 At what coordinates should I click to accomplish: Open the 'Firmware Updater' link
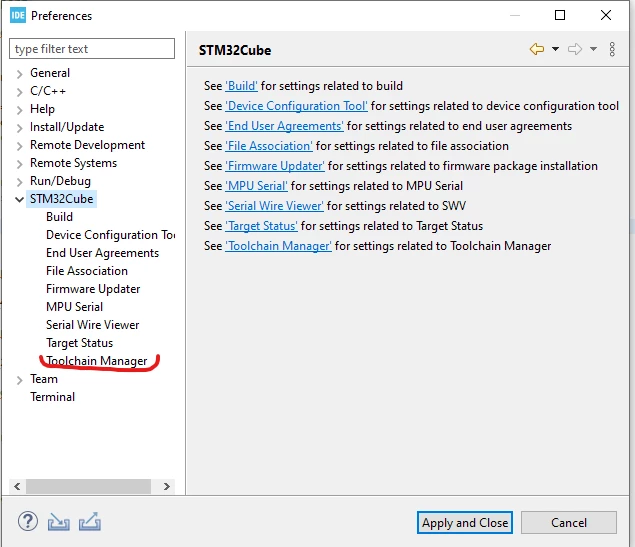coord(275,166)
